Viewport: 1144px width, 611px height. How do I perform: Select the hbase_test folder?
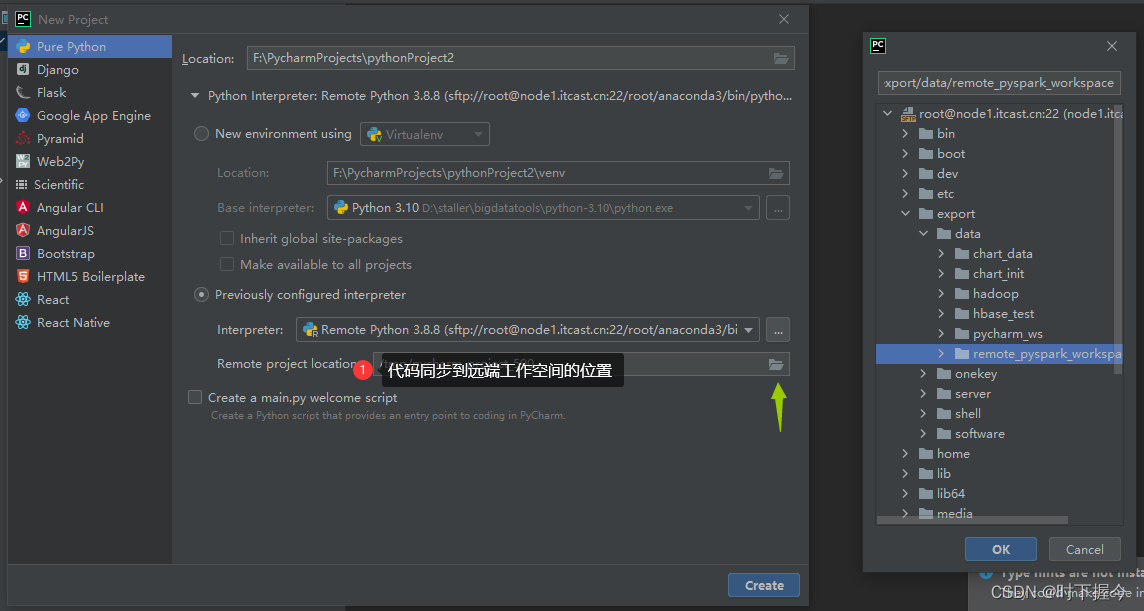[x=1003, y=314]
